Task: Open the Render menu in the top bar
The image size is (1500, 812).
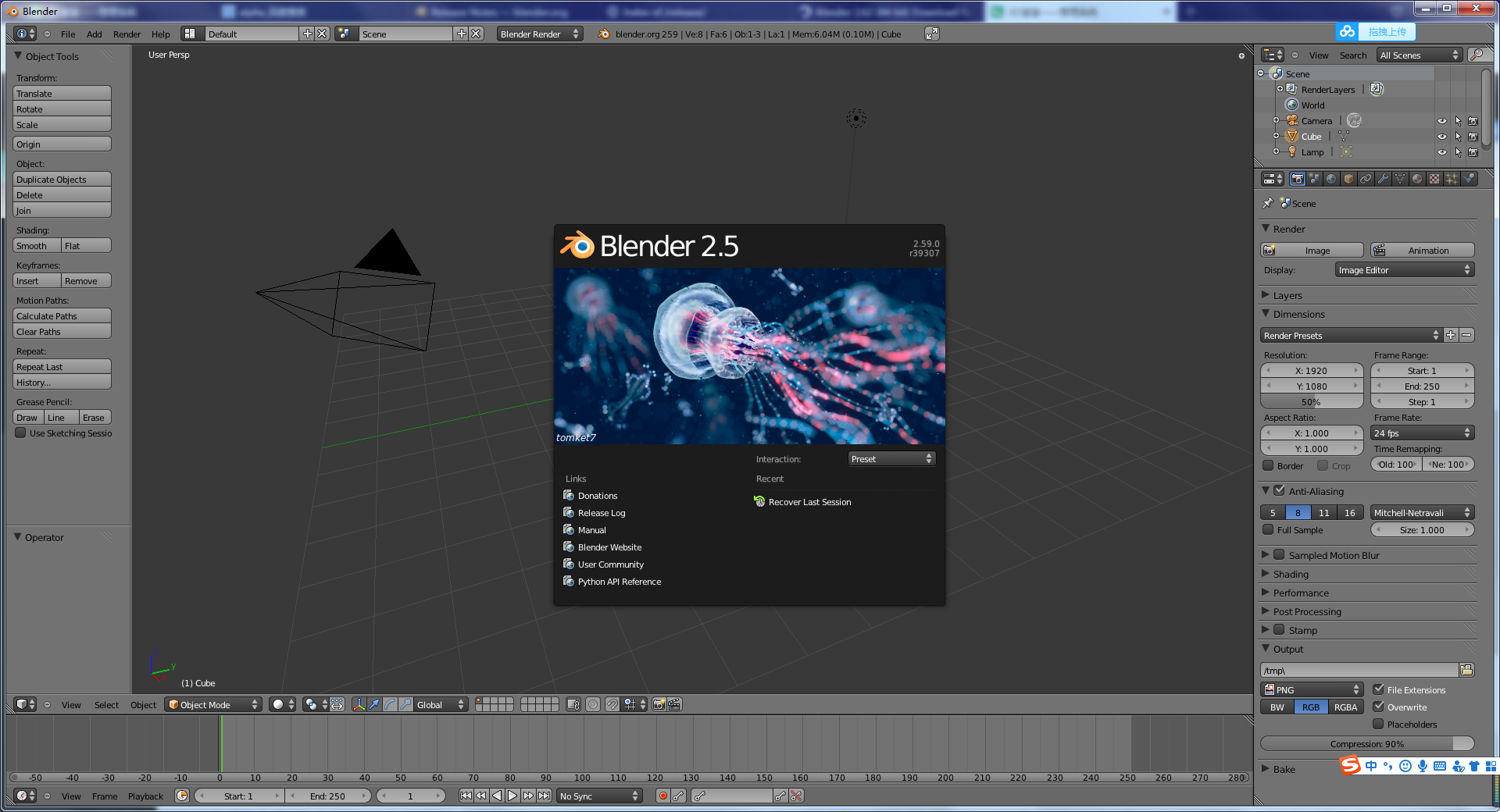Action: pyautogui.click(x=127, y=34)
